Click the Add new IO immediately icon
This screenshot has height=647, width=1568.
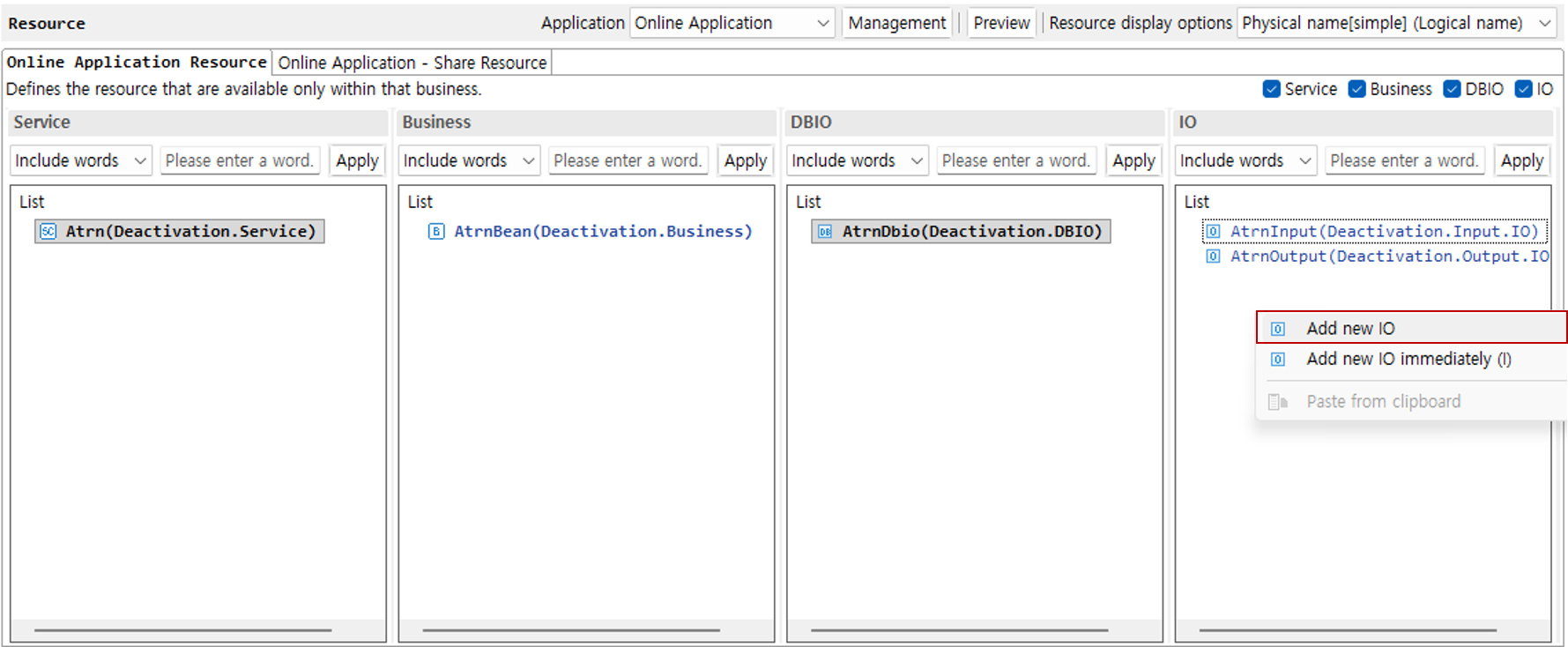tap(1277, 360)
